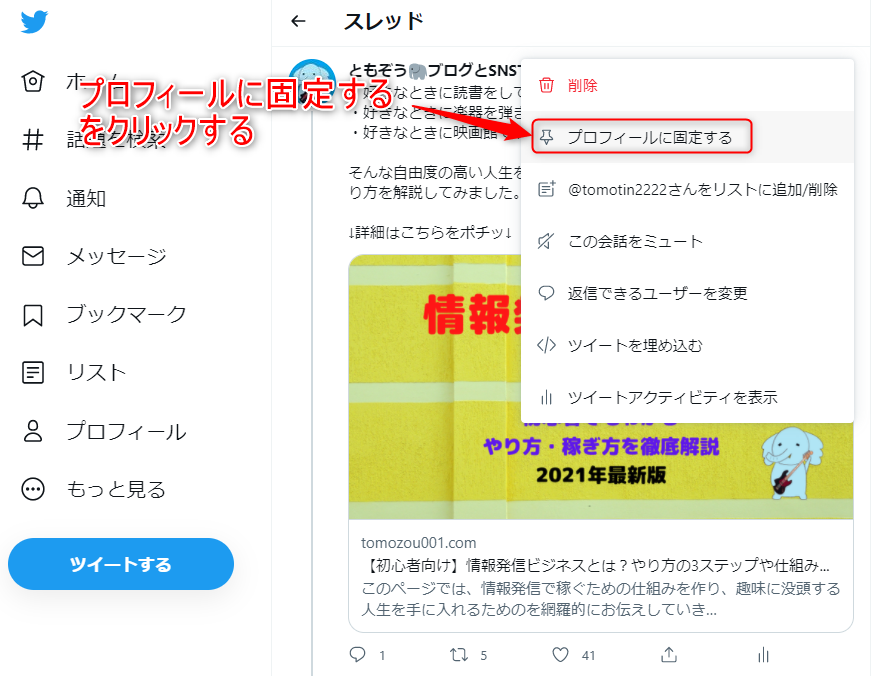The image size is (874, 676).
Task: Select 返信できるユーザーを変更 option
Action: pos(687,293)
